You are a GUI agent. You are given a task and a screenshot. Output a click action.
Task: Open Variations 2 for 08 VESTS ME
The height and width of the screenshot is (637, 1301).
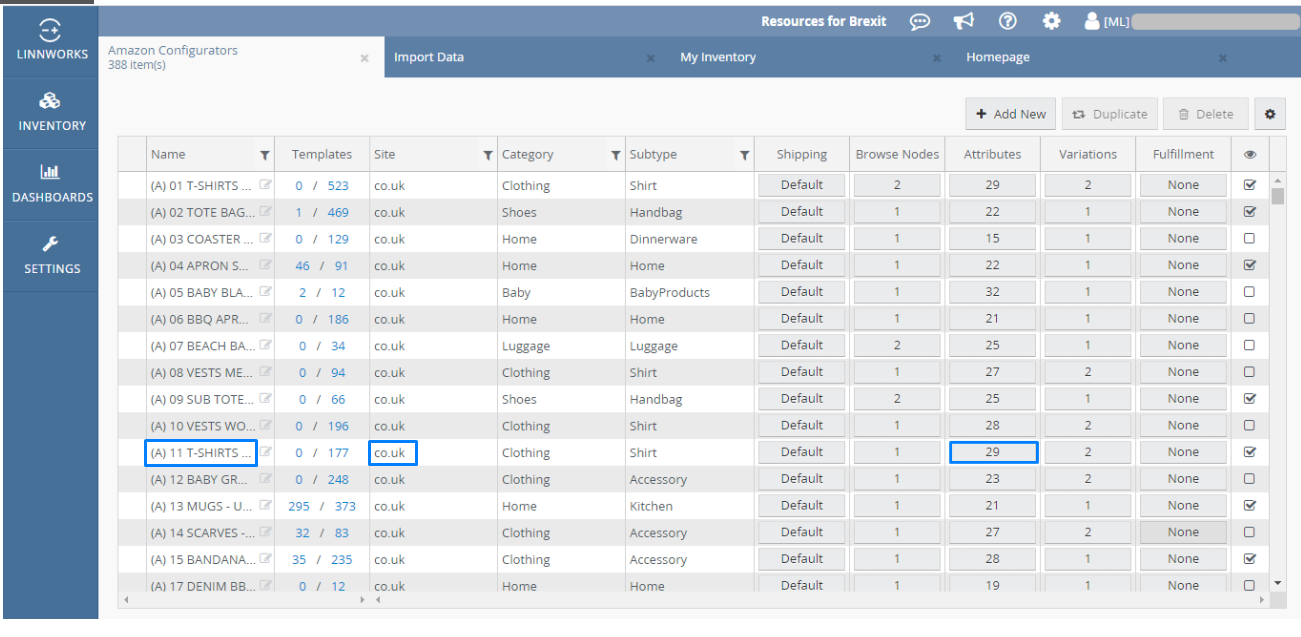[1088, 372]
